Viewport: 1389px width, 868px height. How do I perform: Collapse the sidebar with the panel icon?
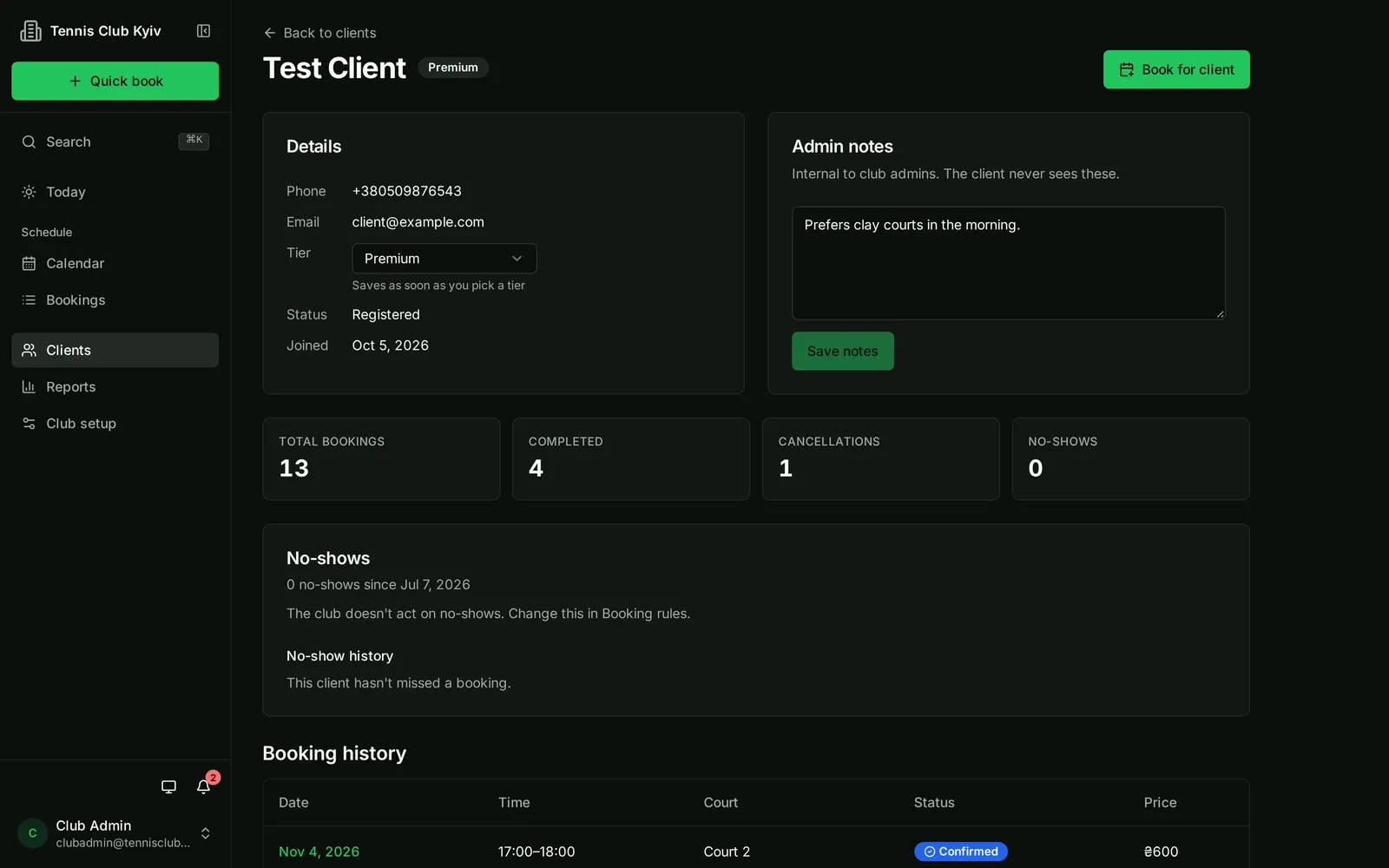point(203,31)
